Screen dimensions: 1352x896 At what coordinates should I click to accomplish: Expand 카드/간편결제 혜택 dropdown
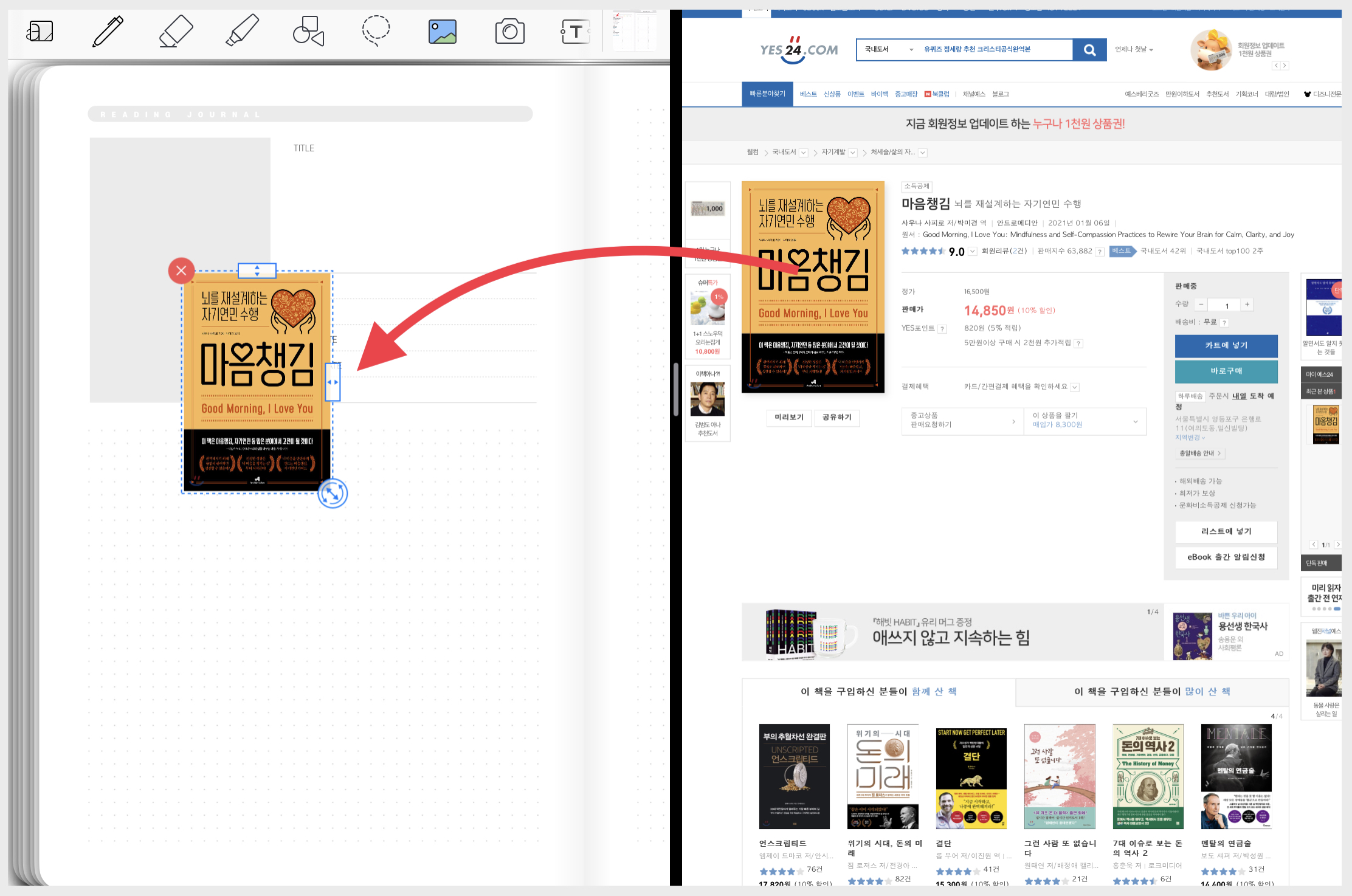[x=1075, y=387]
